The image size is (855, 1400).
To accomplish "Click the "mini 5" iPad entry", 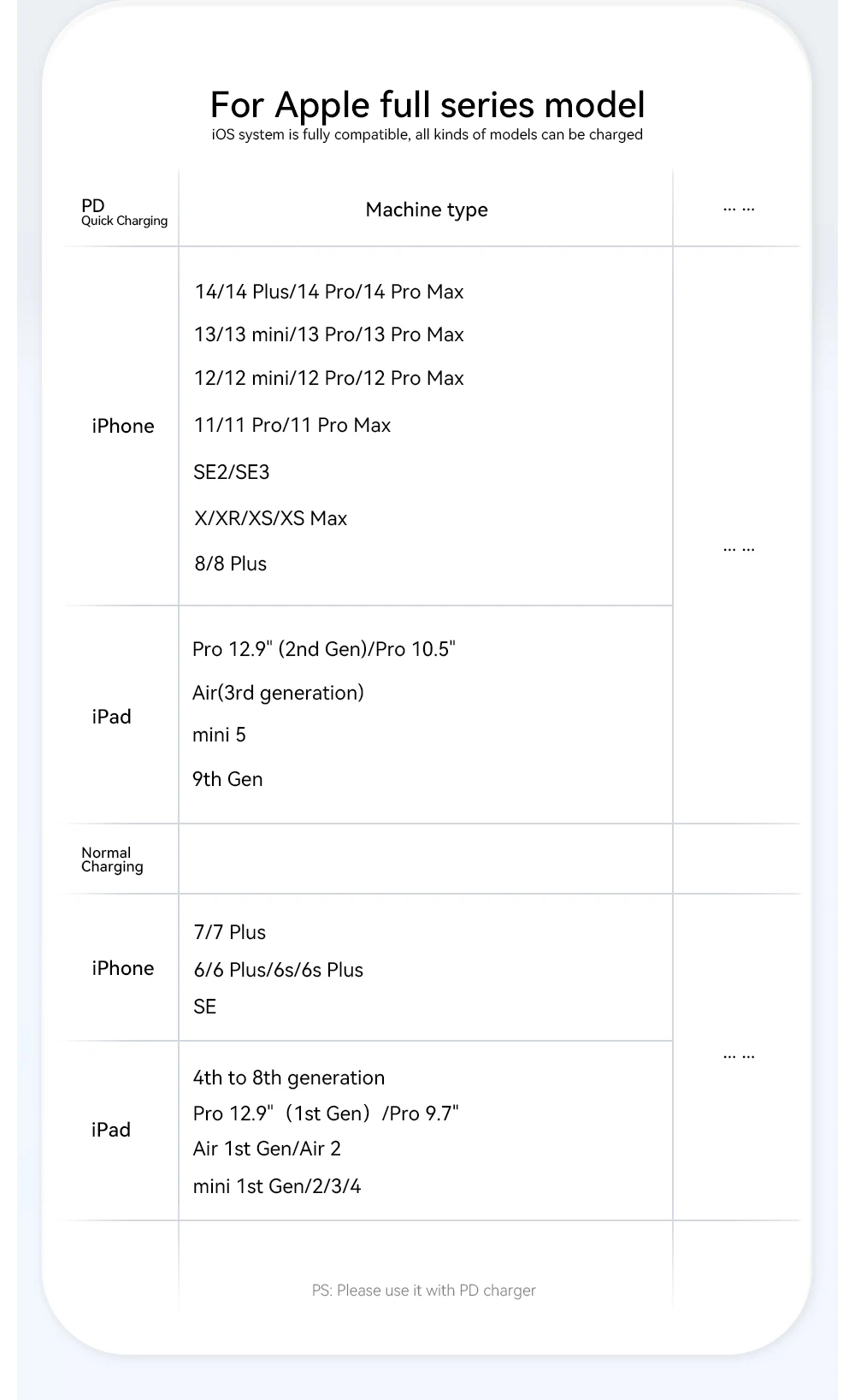I will coord(219,735).
